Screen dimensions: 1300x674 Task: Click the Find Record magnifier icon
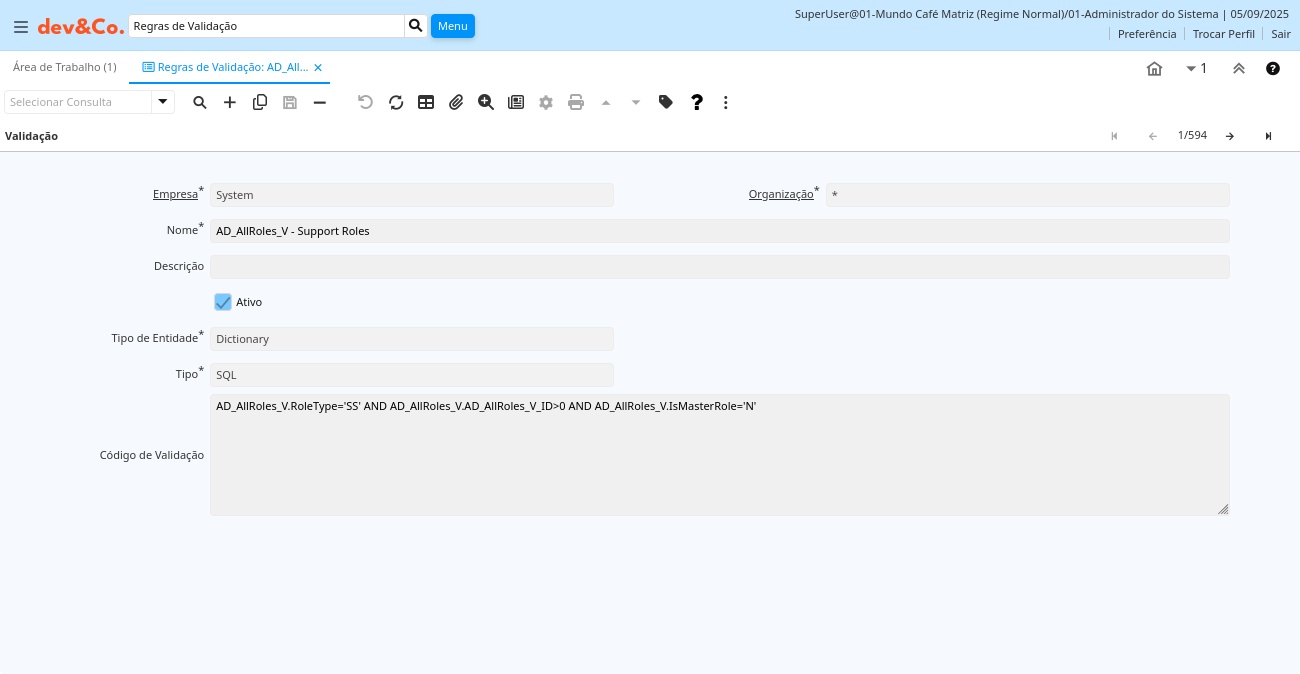coord(200,102)
